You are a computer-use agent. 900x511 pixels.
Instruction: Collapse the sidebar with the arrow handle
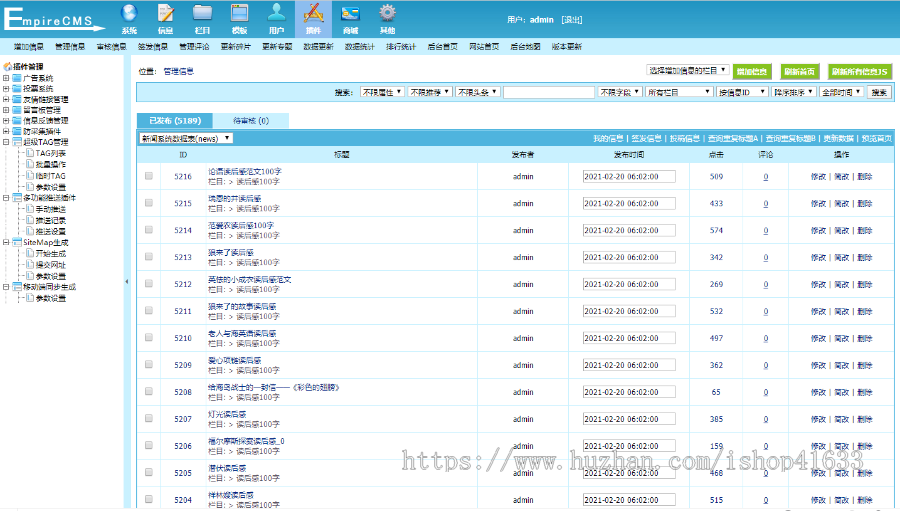(x=127, y=281)
